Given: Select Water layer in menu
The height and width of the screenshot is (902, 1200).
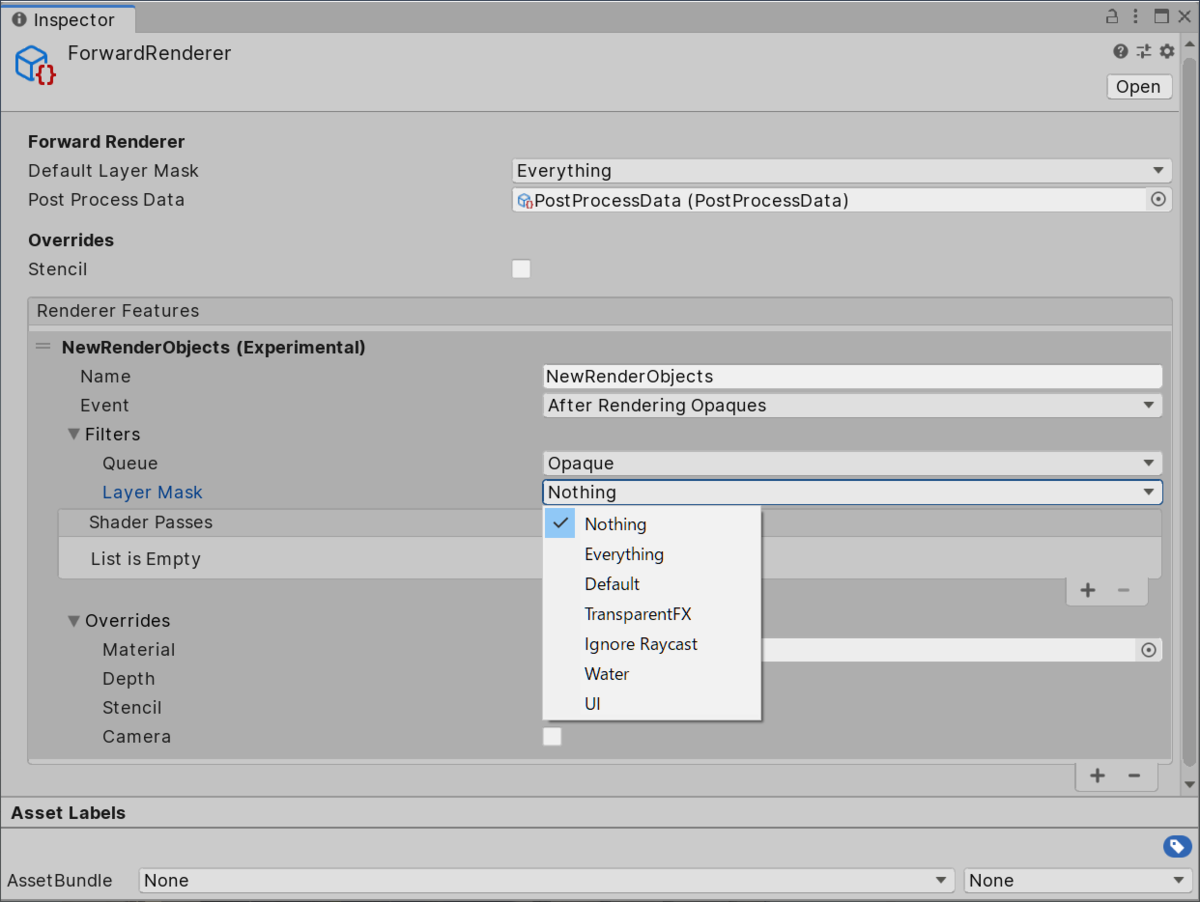Looking at the screenshot, I should pyautogui.click(x=652, y=674).
